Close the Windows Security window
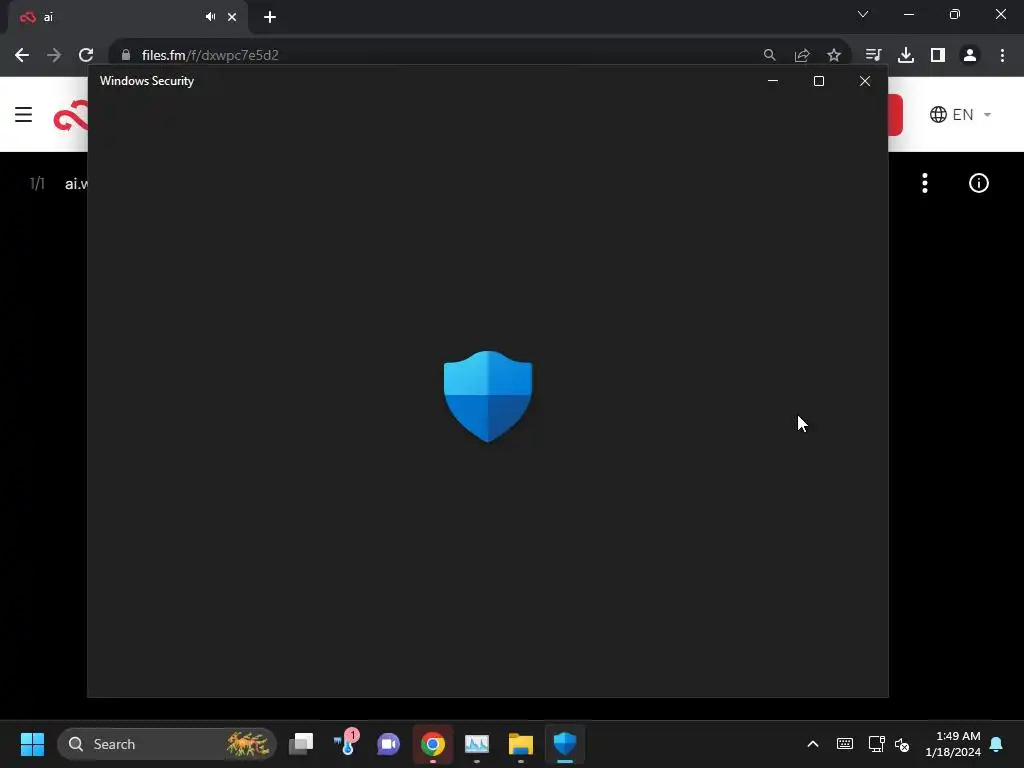This screenshot has height=768, width=1024. 865,81
